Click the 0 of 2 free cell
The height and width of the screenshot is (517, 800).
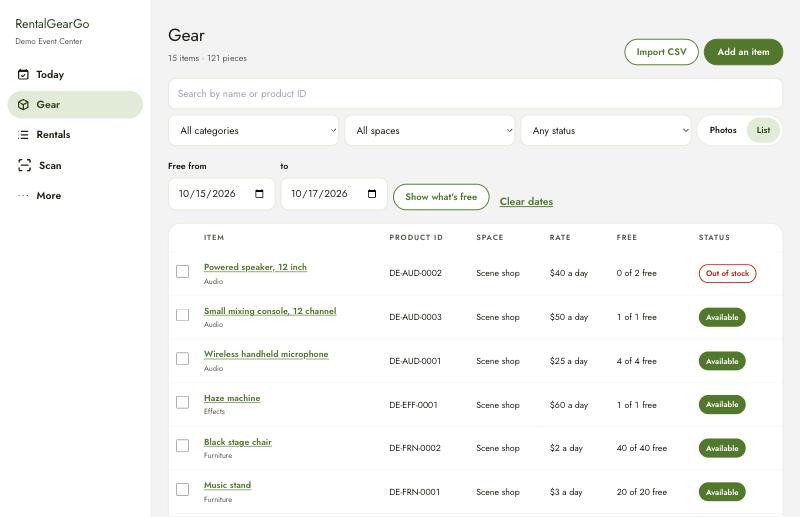pyautogui.click(x=636, y=273)
